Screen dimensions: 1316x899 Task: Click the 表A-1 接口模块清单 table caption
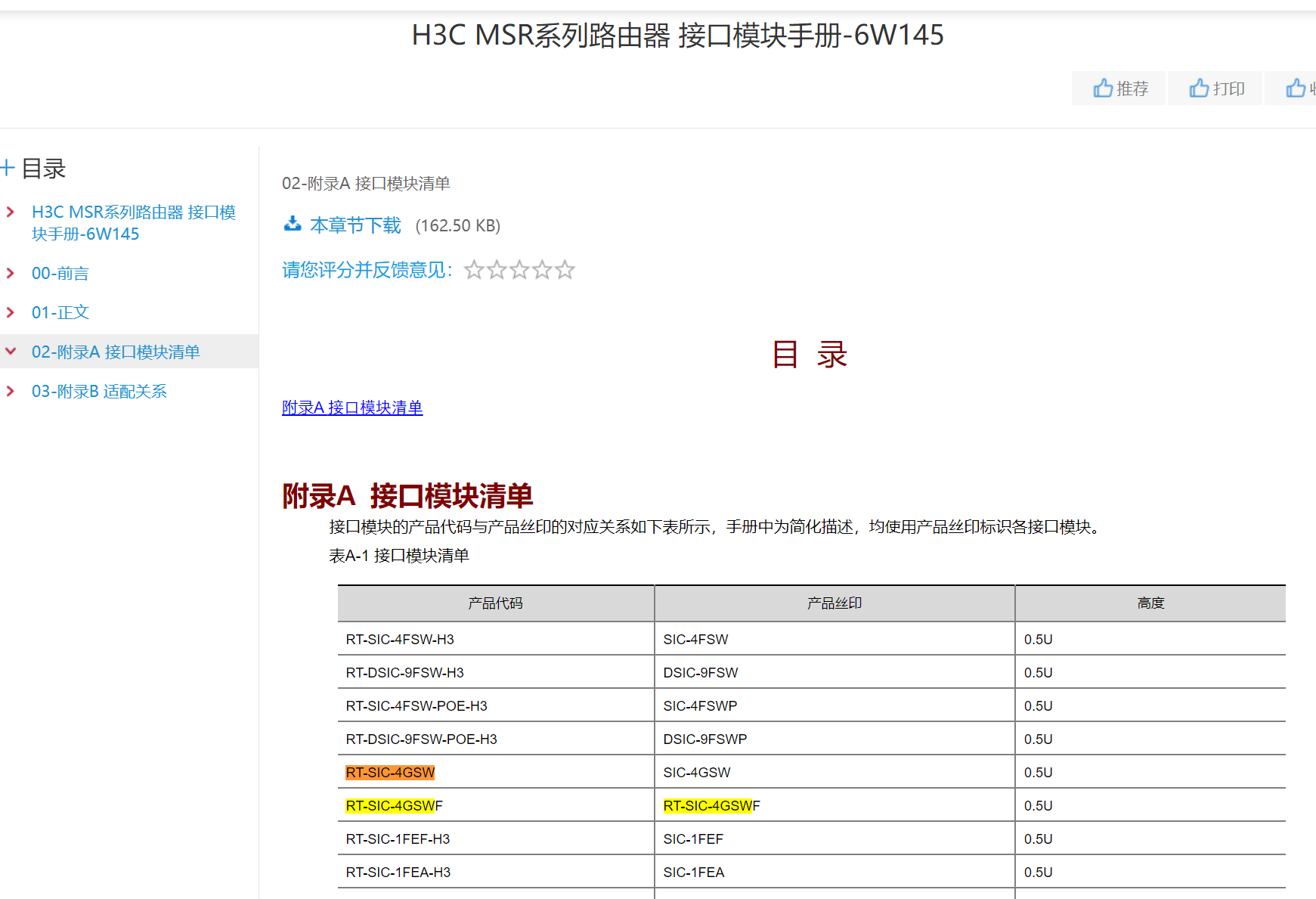399,556
